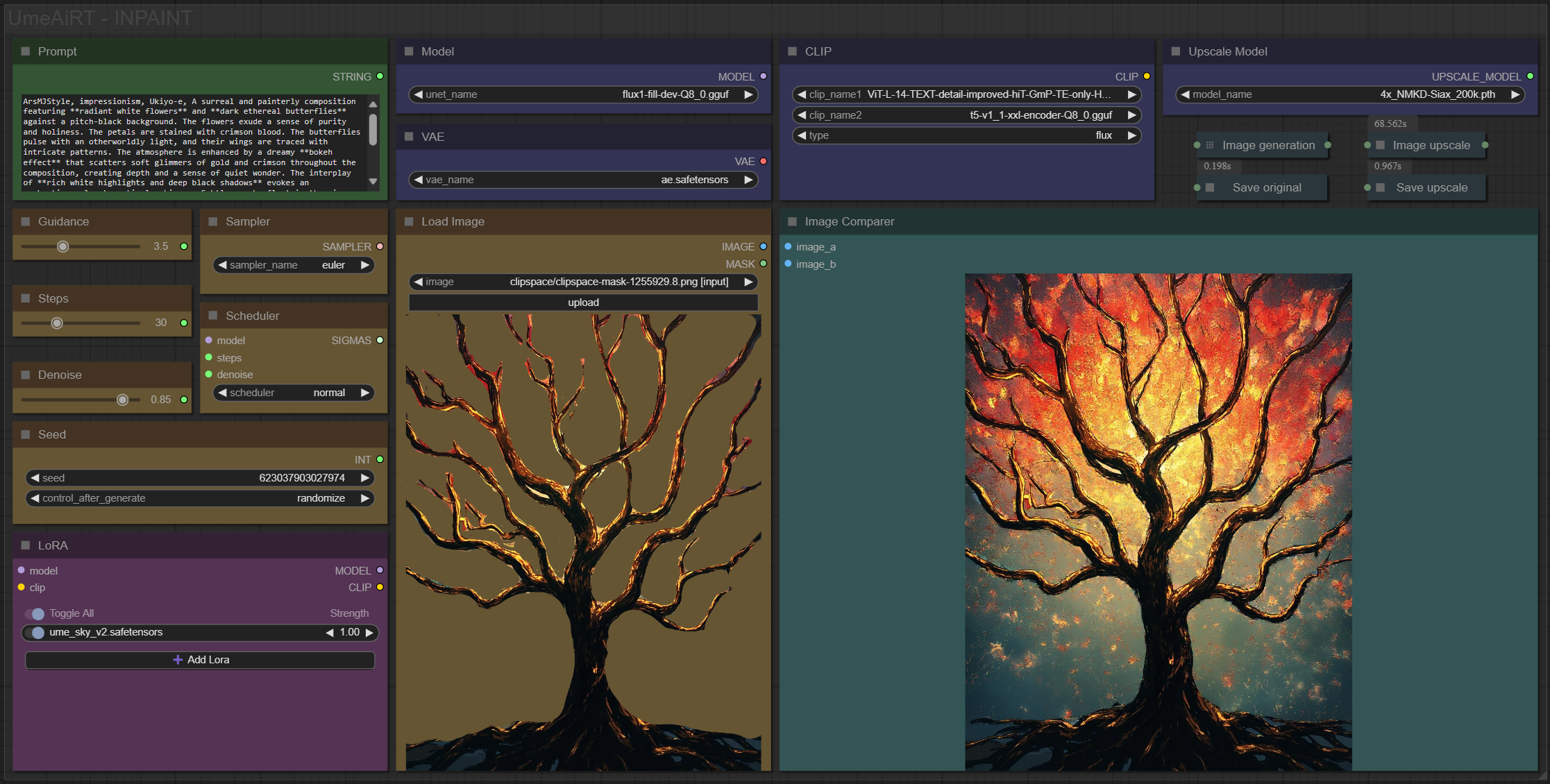Click the decrease arrow for LoRA strength
Viewport: 1550px width, 784px height.
(330, 632)
